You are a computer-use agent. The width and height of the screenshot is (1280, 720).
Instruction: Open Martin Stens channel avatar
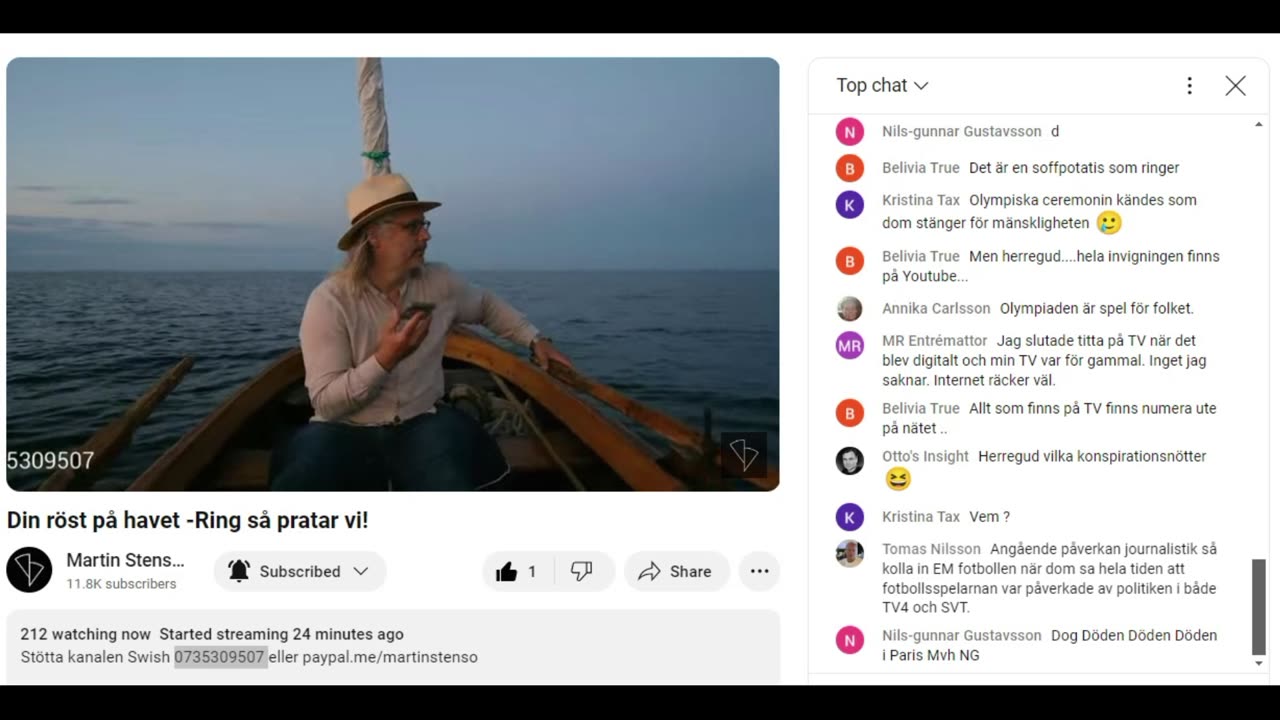[29, 570]
